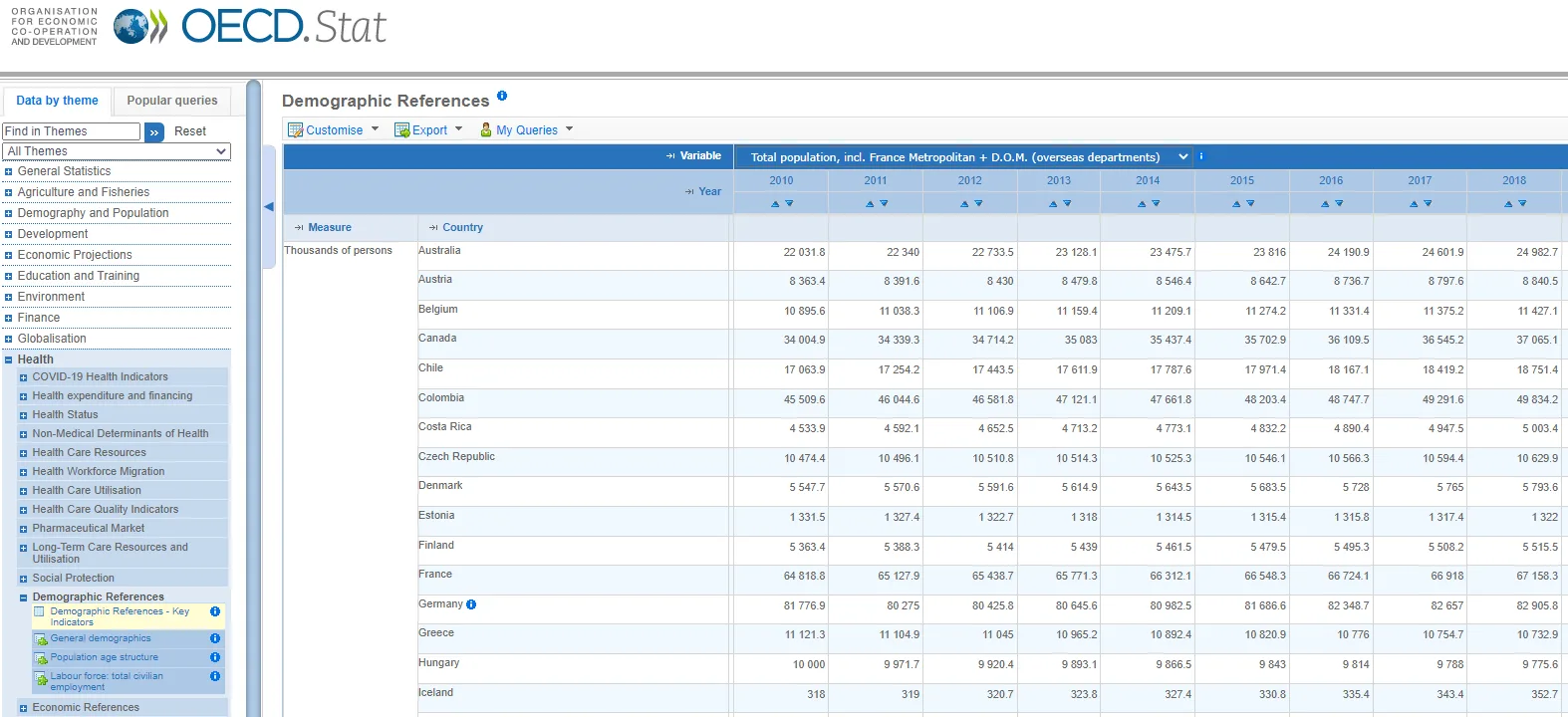Sort 2015 column ascending arrow
The height and width of the screenshot is (717, 1568).
tap(1236, 204)
